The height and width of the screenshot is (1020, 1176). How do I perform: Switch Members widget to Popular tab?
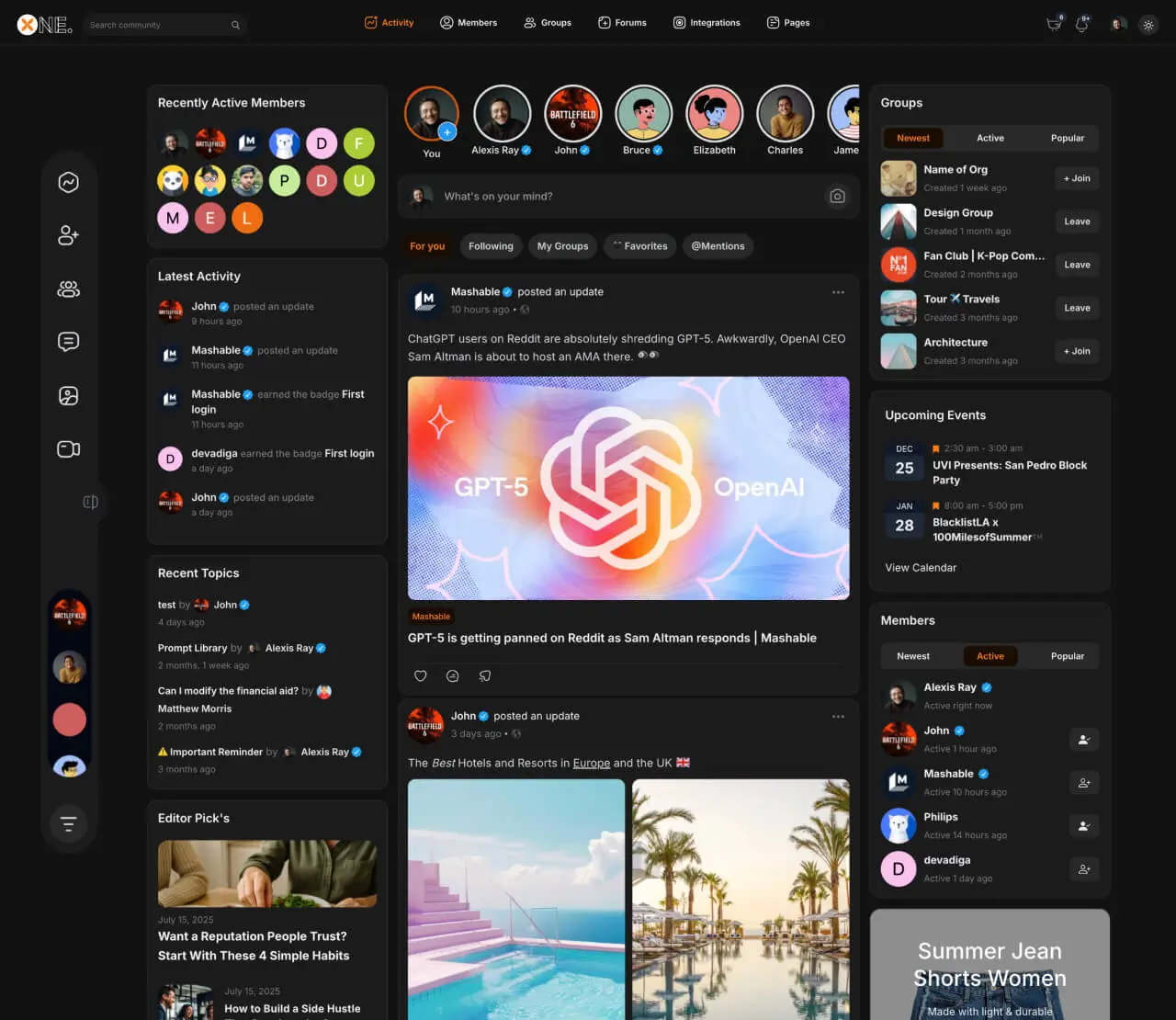click(1068, 656)
